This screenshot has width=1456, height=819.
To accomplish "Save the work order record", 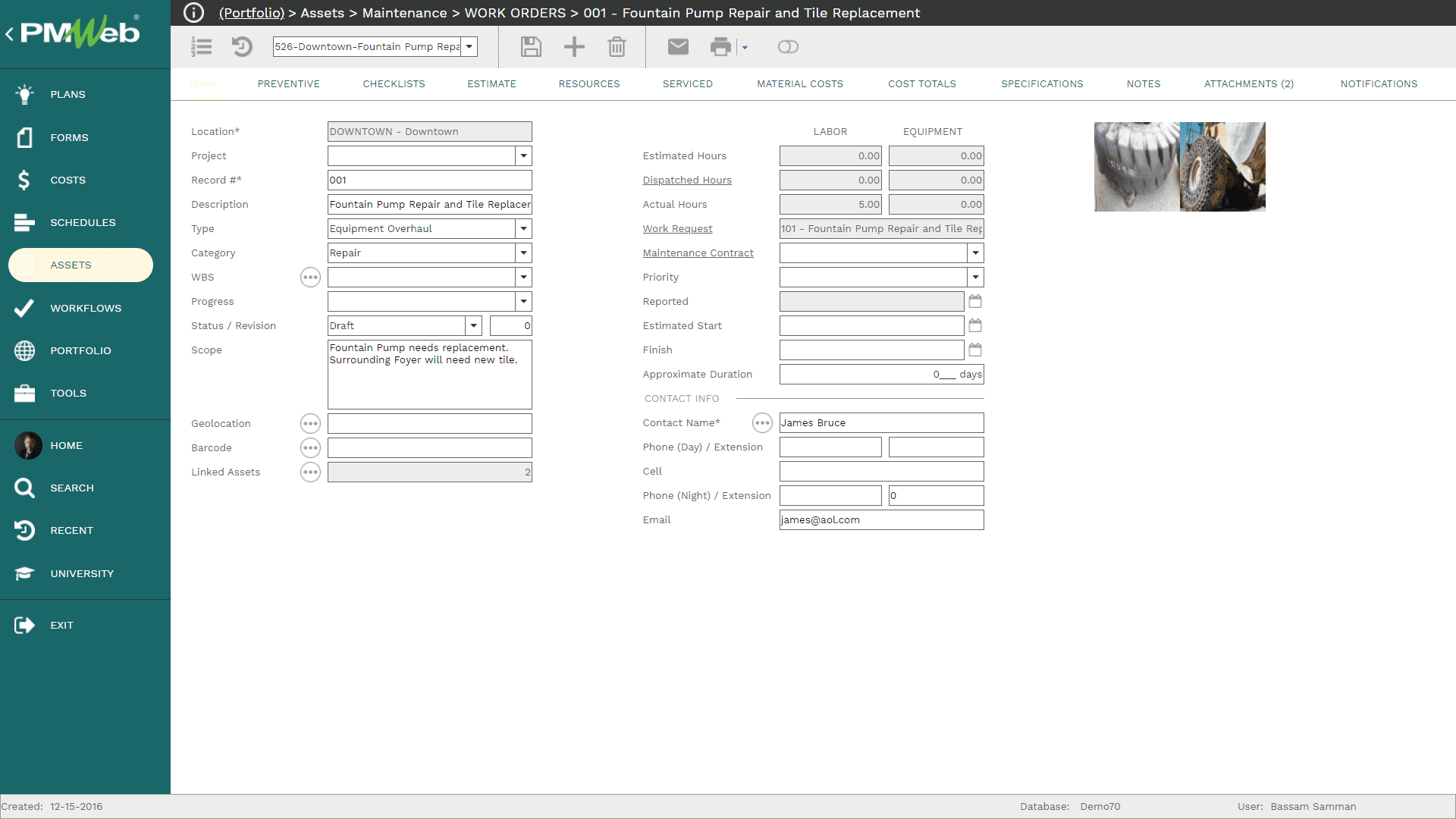I will click(531, 47).
